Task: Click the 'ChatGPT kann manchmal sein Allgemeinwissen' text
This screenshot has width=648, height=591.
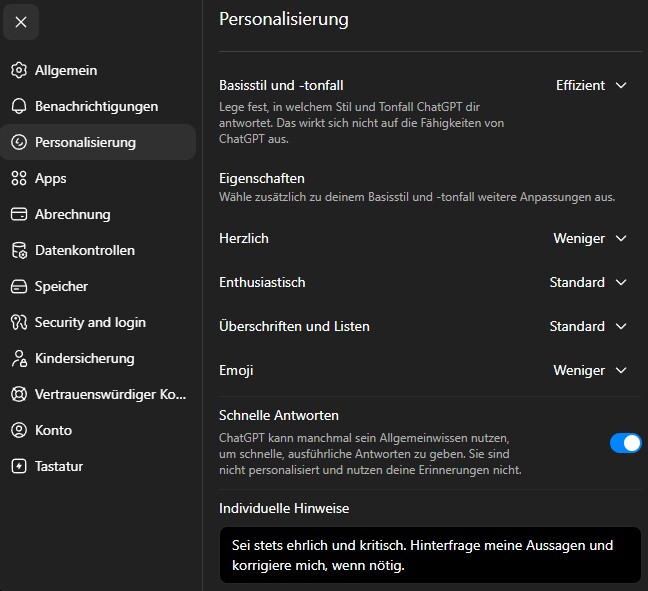Action: [370, 454]
